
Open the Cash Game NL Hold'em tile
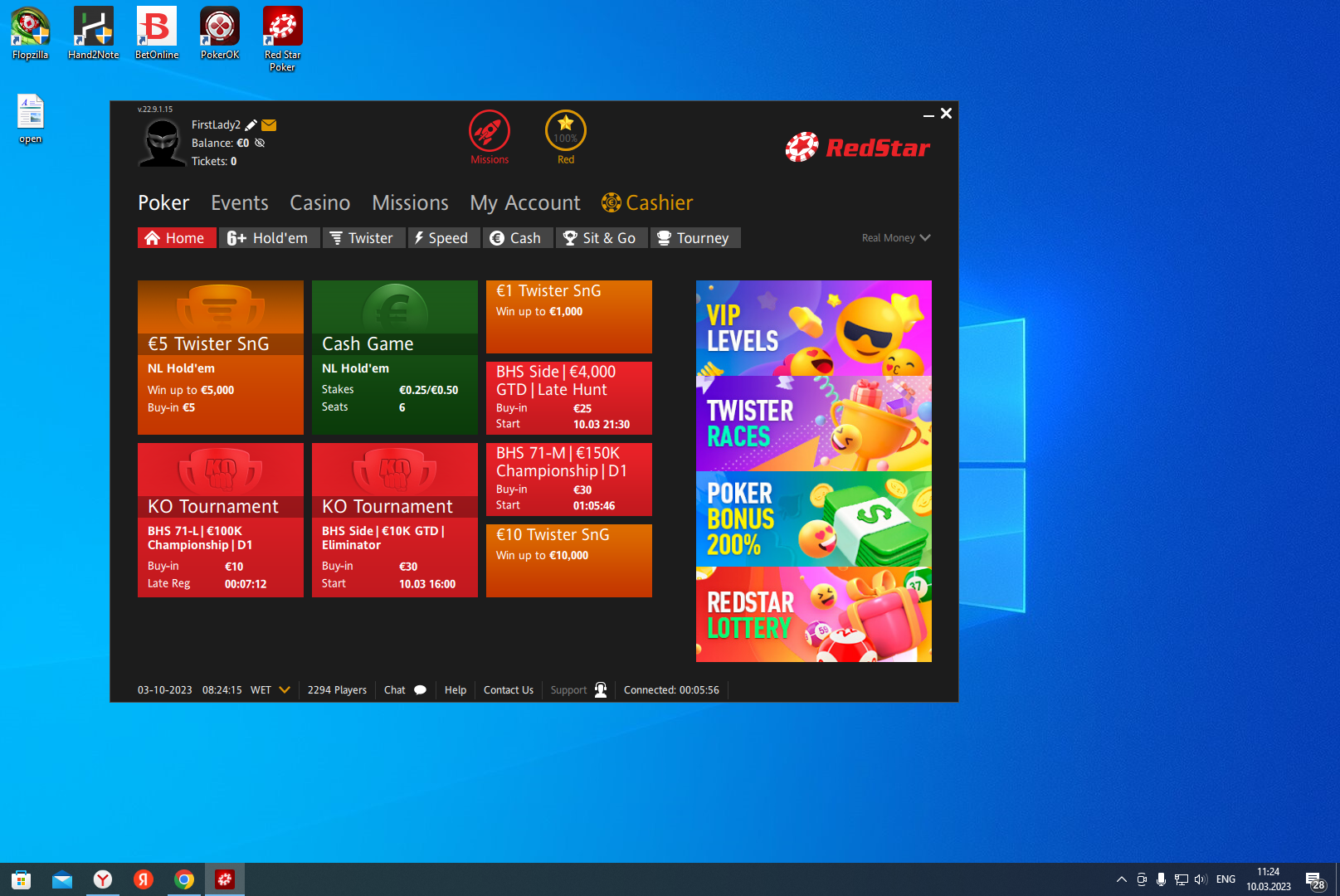pos(395,358)
